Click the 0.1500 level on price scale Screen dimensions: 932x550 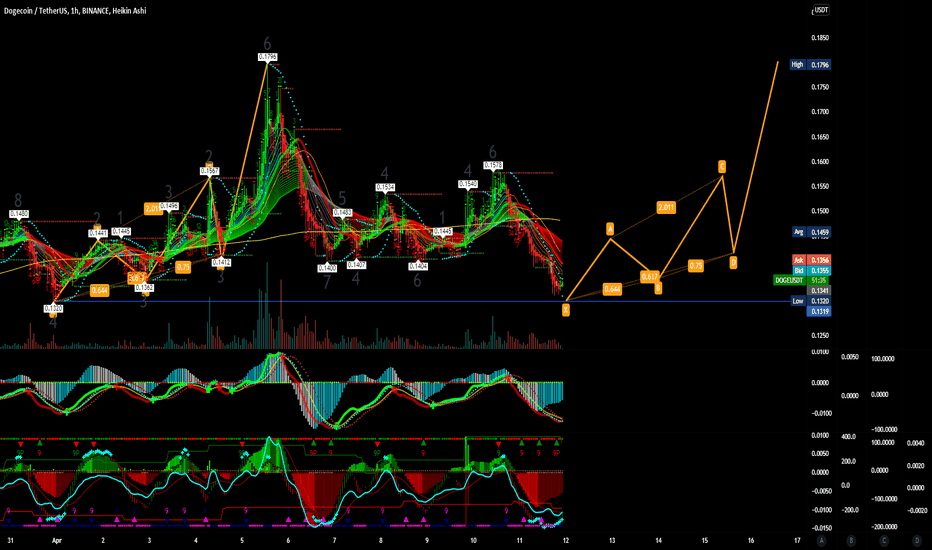(x=820, y=211)
